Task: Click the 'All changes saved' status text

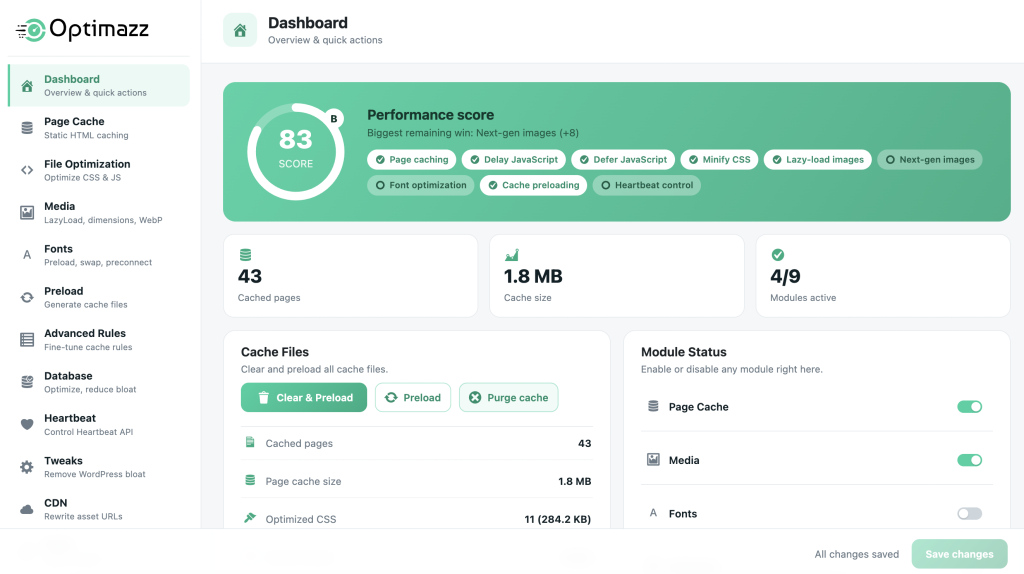Action: pyautogui.click(x=856, y=554)
